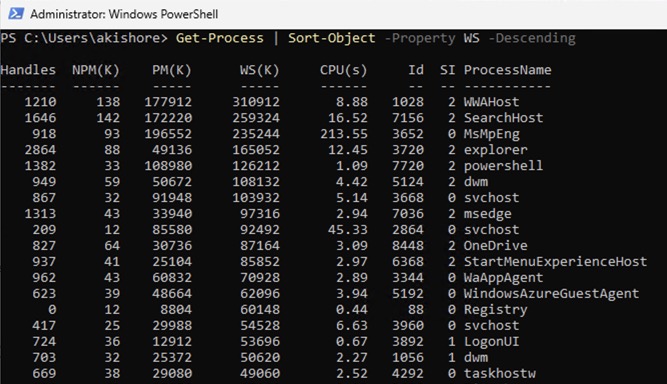Click the ProcessName column header
667x384 pixels.
pyautogui.click(x=507, y=70)
